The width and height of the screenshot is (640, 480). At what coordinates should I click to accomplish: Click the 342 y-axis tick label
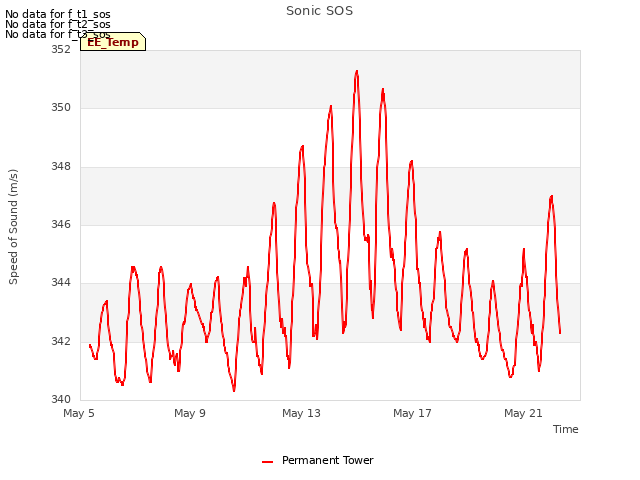(x=61, y=341)
